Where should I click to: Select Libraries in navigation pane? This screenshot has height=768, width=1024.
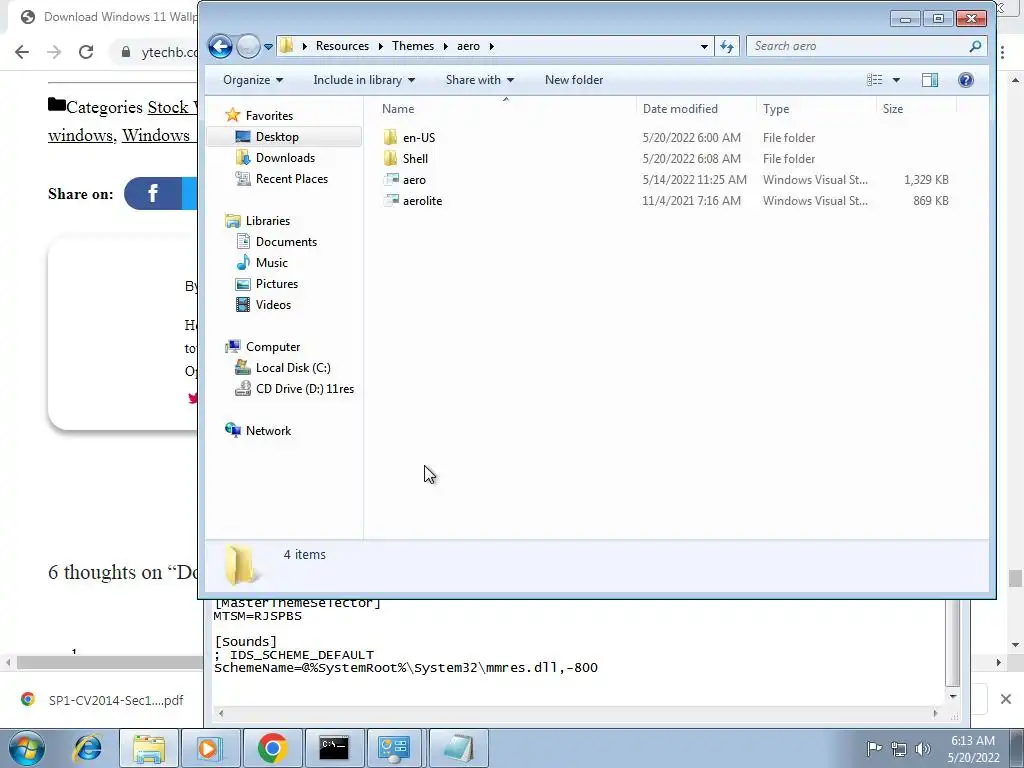(x=268, y=221)
